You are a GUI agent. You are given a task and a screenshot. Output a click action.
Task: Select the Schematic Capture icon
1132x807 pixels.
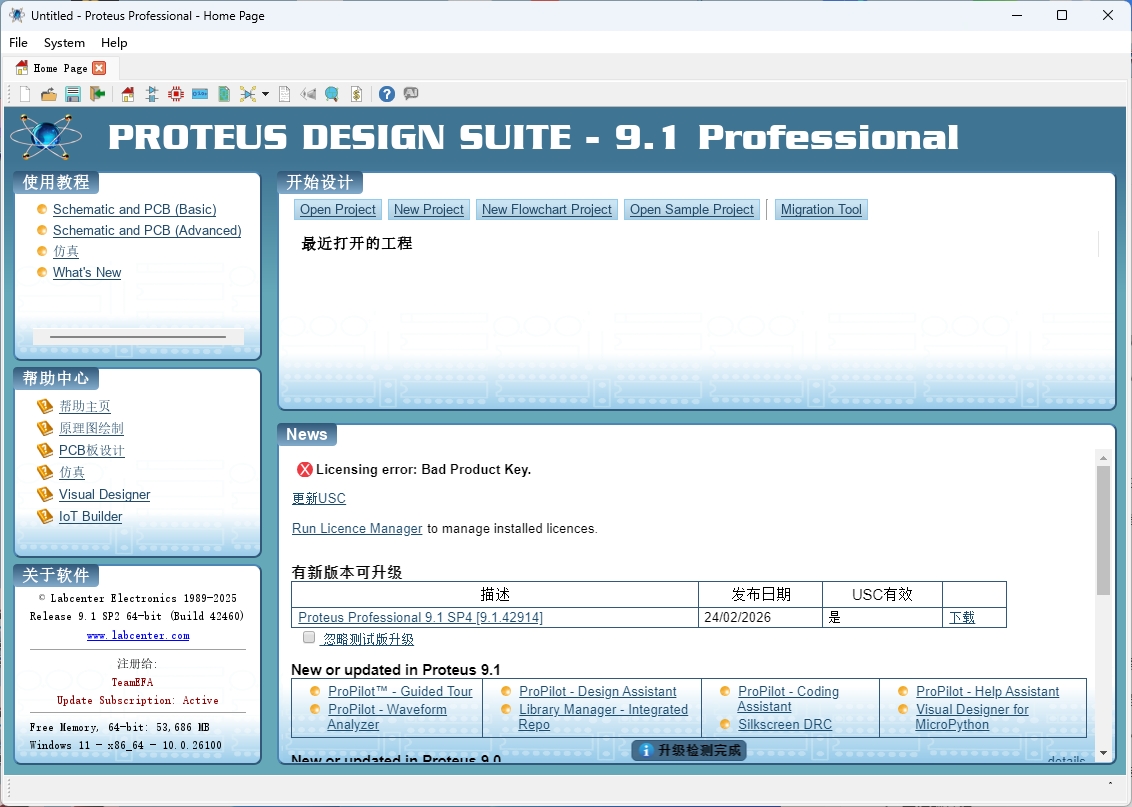(x=151, y=93)
